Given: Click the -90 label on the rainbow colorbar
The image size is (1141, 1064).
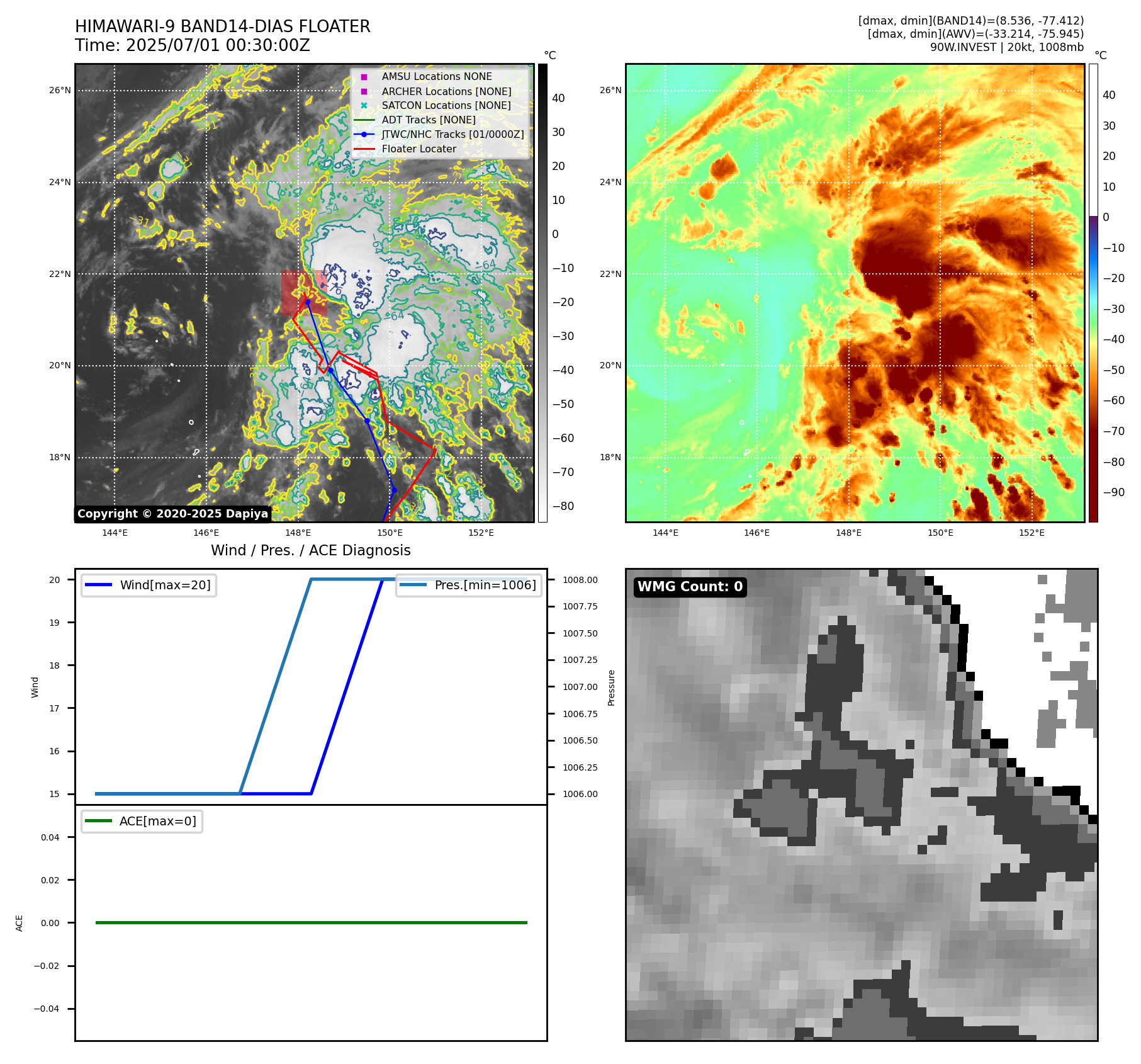Looking at the screenshot, I should click(x=1114, y=492).
